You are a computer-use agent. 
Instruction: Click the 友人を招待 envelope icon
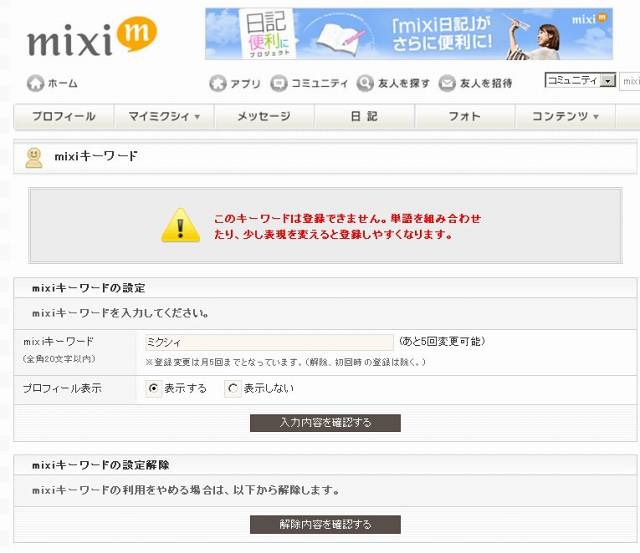coord(447,83)
